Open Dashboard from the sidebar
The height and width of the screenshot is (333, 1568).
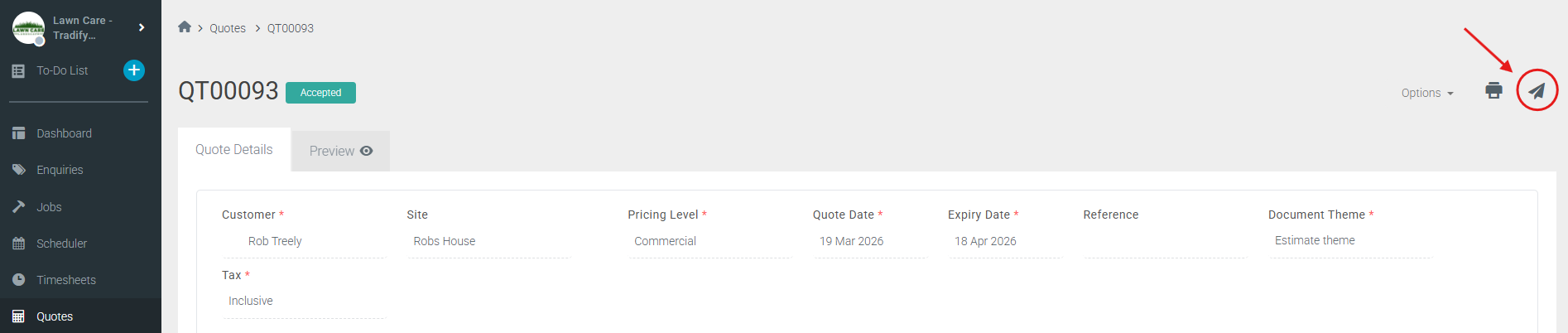pos(64,133)
